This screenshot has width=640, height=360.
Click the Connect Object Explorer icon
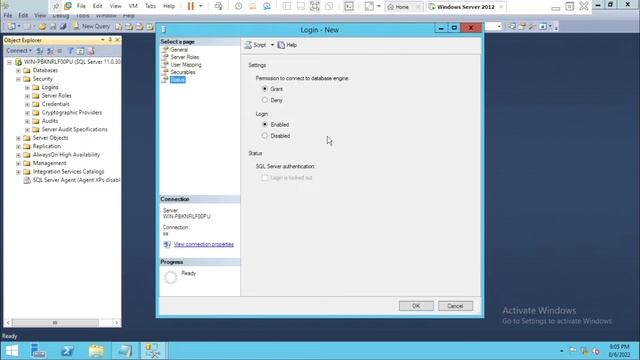click(40, 51)
